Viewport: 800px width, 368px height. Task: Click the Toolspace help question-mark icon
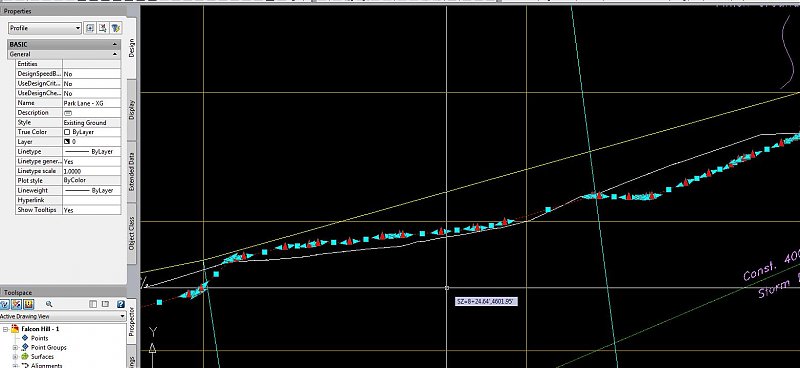pos(120,304)
